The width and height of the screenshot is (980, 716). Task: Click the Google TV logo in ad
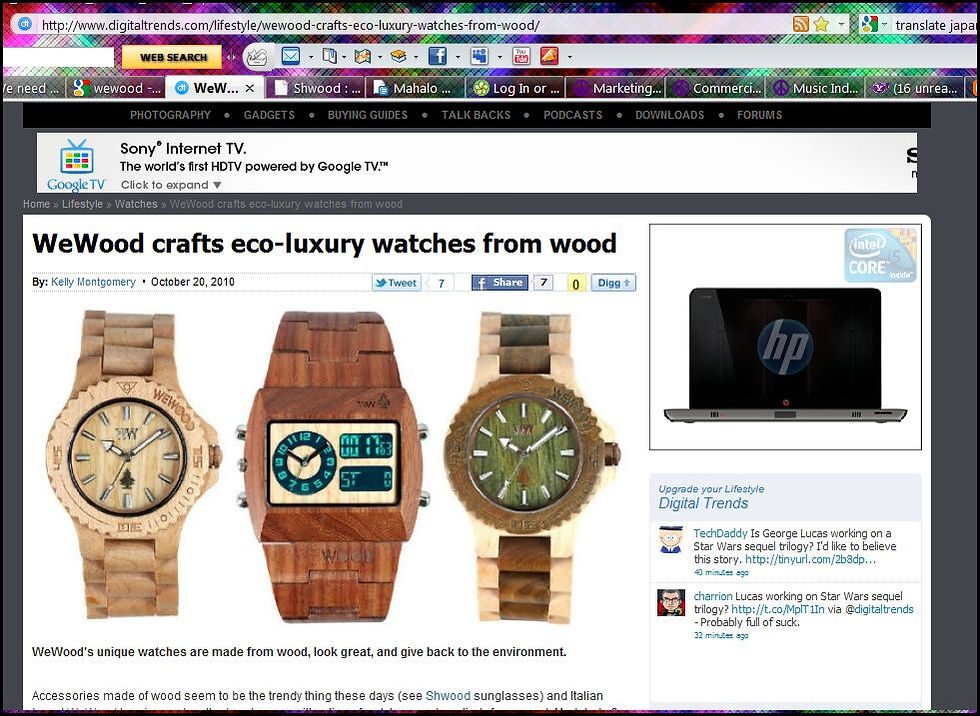76,164
